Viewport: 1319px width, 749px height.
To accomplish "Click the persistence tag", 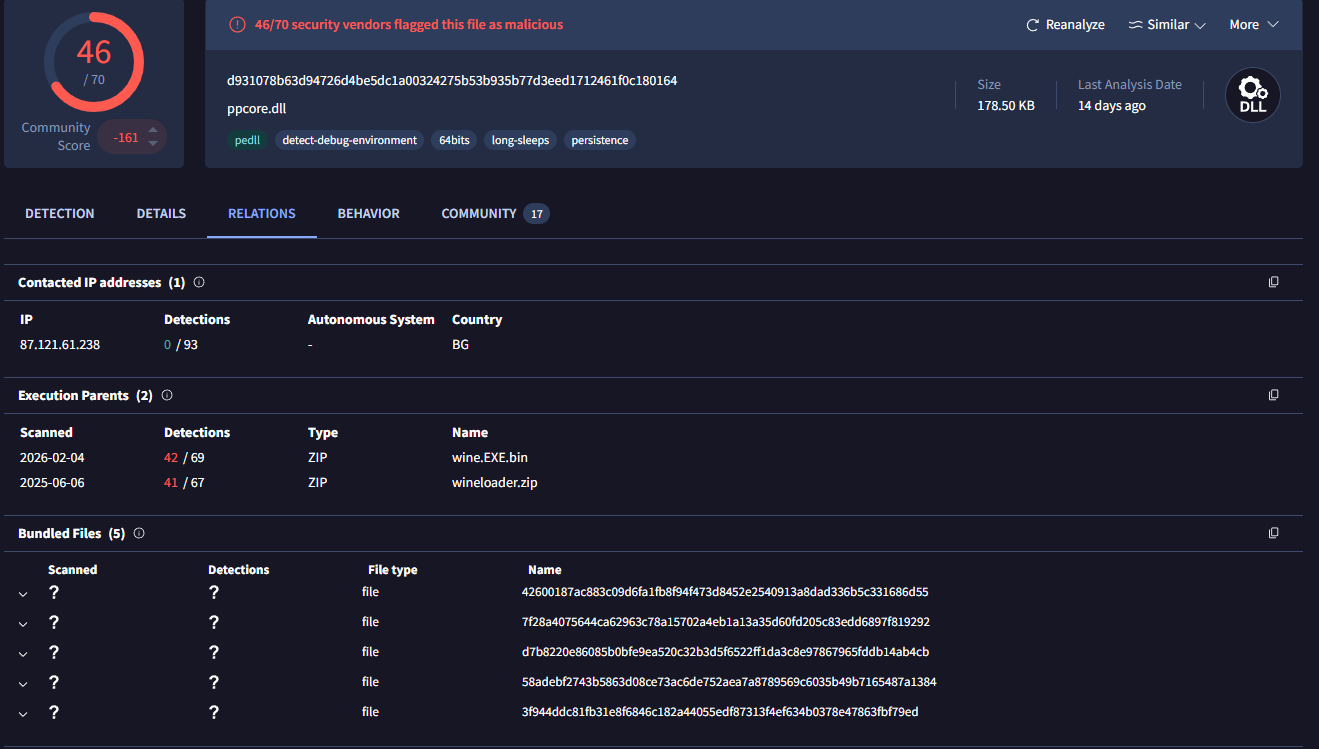I will (x=600, y=141).
